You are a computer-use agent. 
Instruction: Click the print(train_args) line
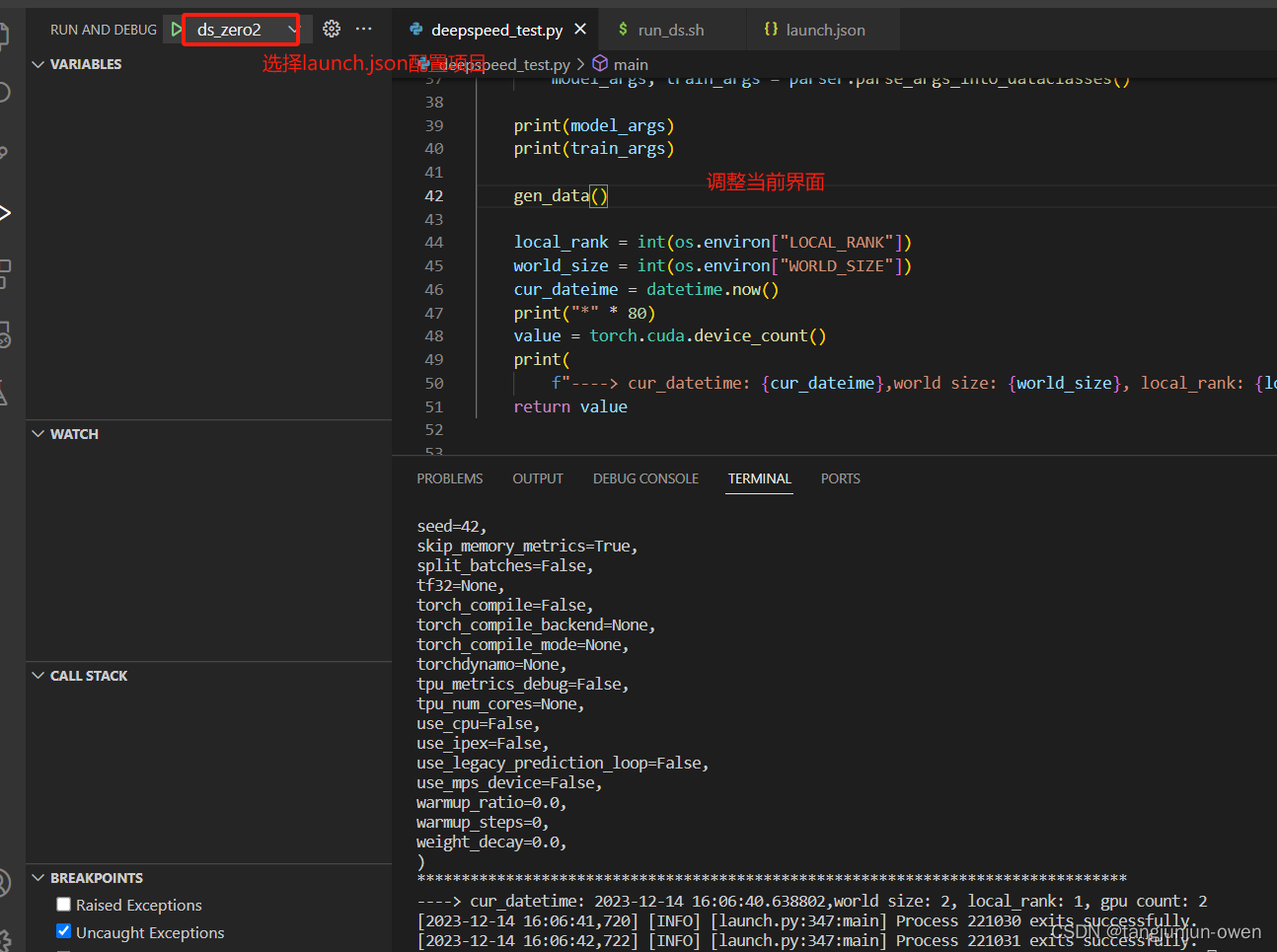point(593,148)
